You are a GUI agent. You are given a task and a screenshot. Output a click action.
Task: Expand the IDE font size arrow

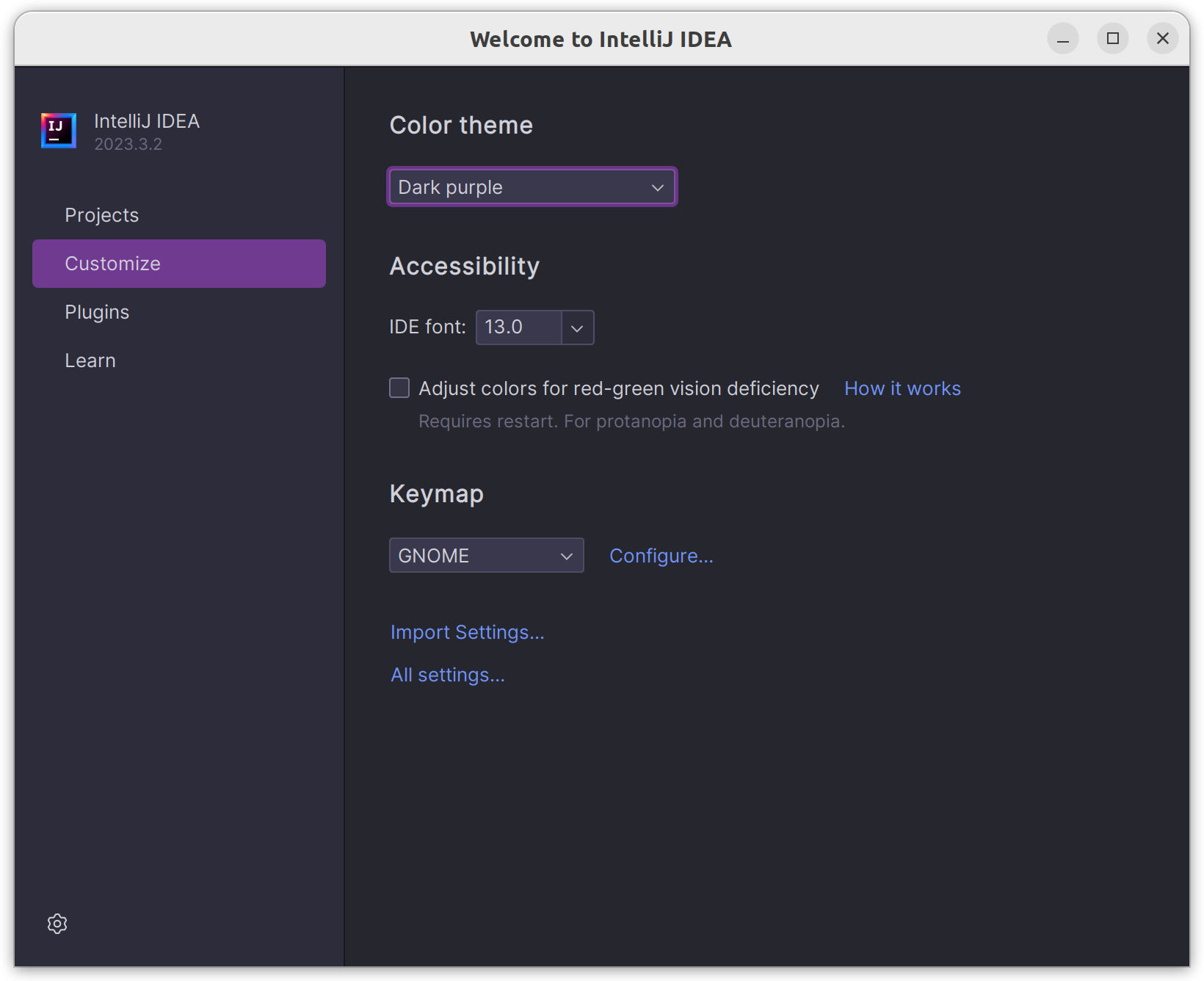point(578,327)
